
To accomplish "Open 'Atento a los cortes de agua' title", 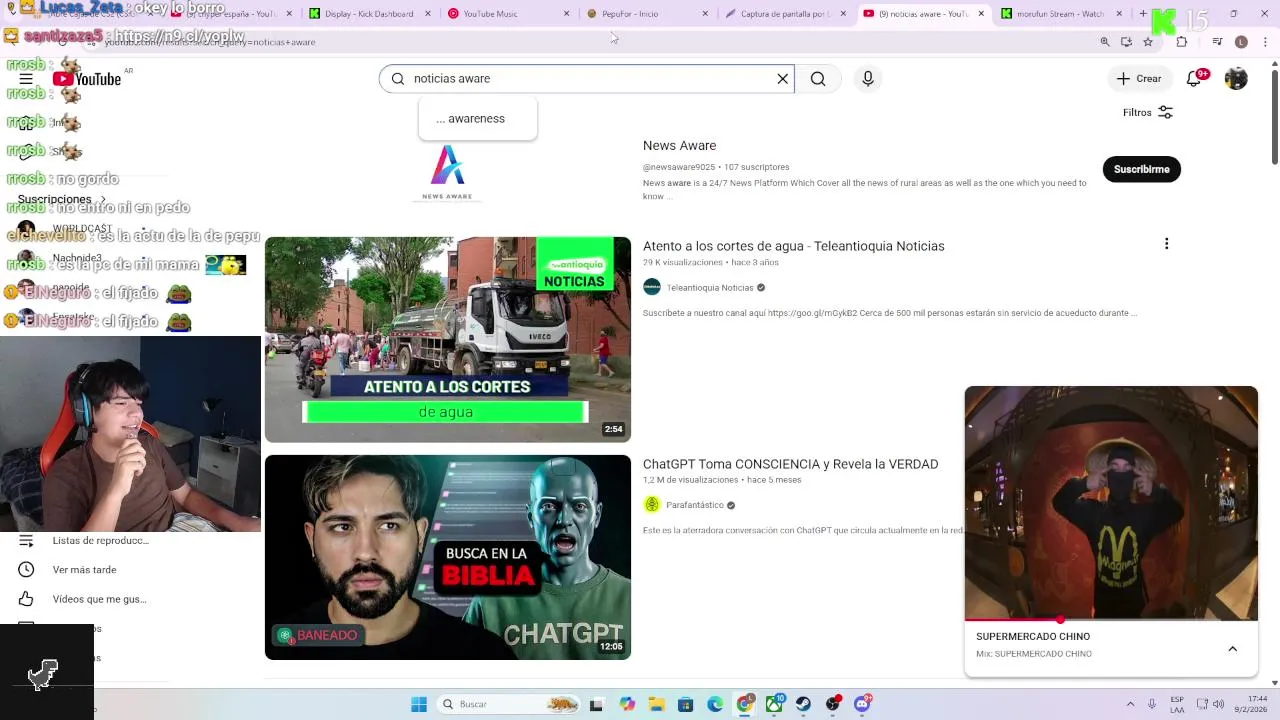I will (x=793, y=246).
